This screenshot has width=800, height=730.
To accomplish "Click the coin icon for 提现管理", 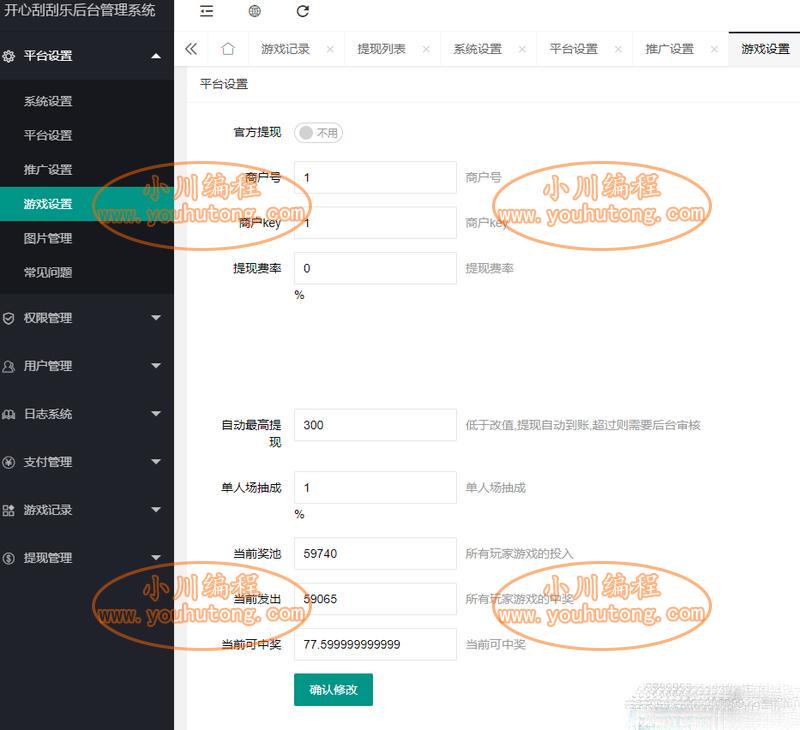I will pos(9,558).
